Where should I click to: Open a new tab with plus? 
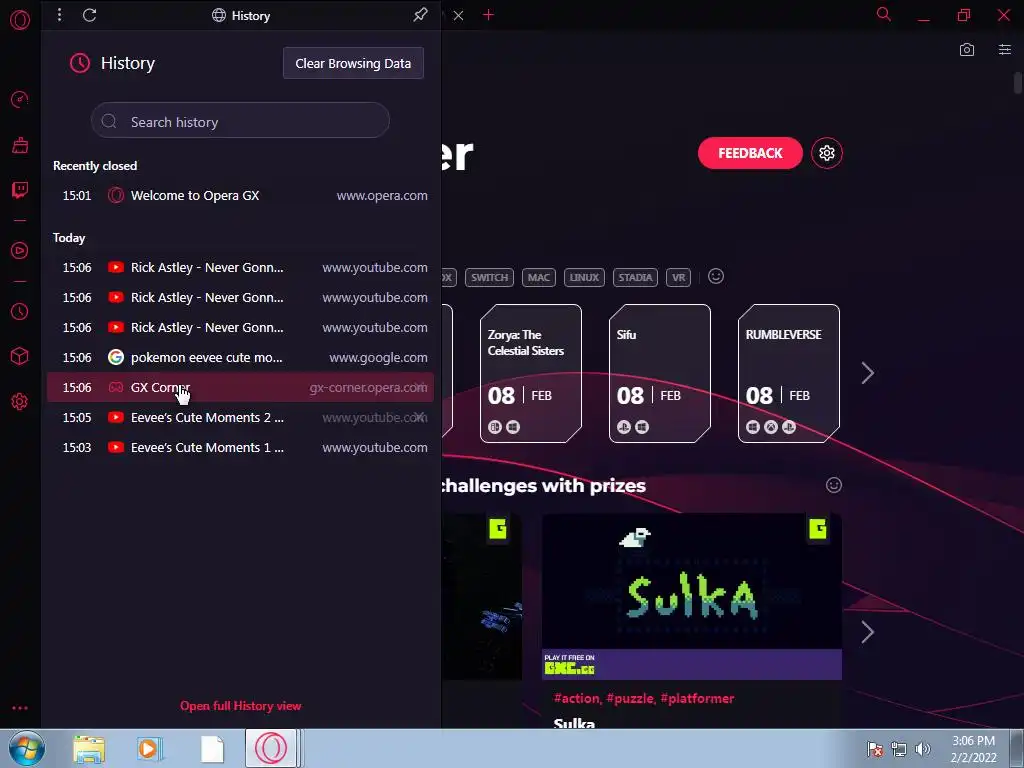pyautogui.click(x=488, y=14)
